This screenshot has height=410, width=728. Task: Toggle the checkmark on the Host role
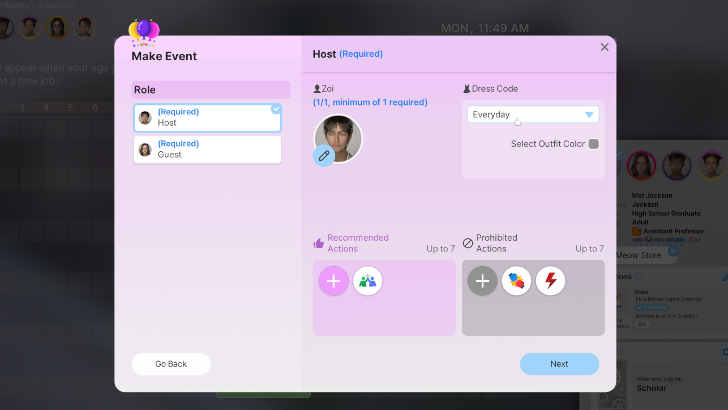276,110
